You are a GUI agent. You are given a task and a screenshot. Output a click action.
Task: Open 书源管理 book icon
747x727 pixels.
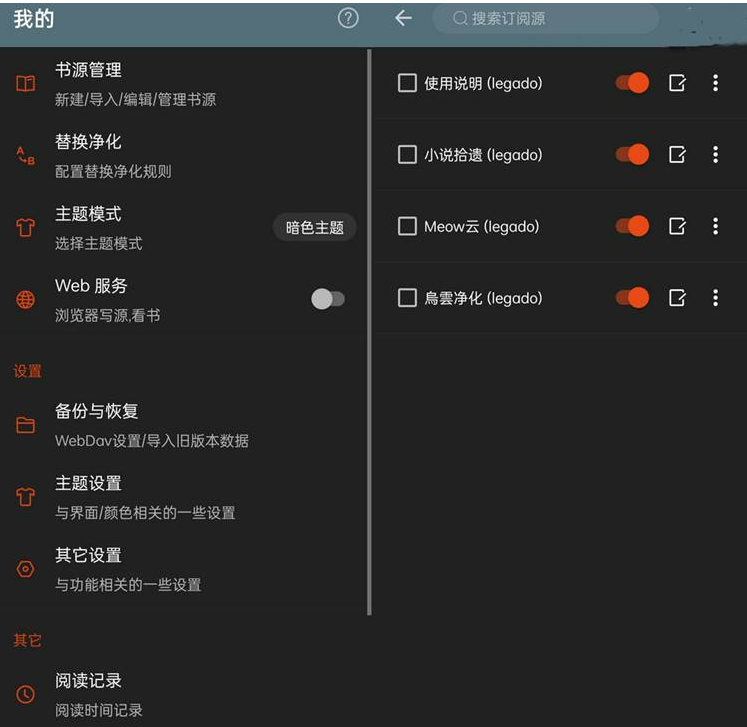pyautogui.click(x=26, y=84)
